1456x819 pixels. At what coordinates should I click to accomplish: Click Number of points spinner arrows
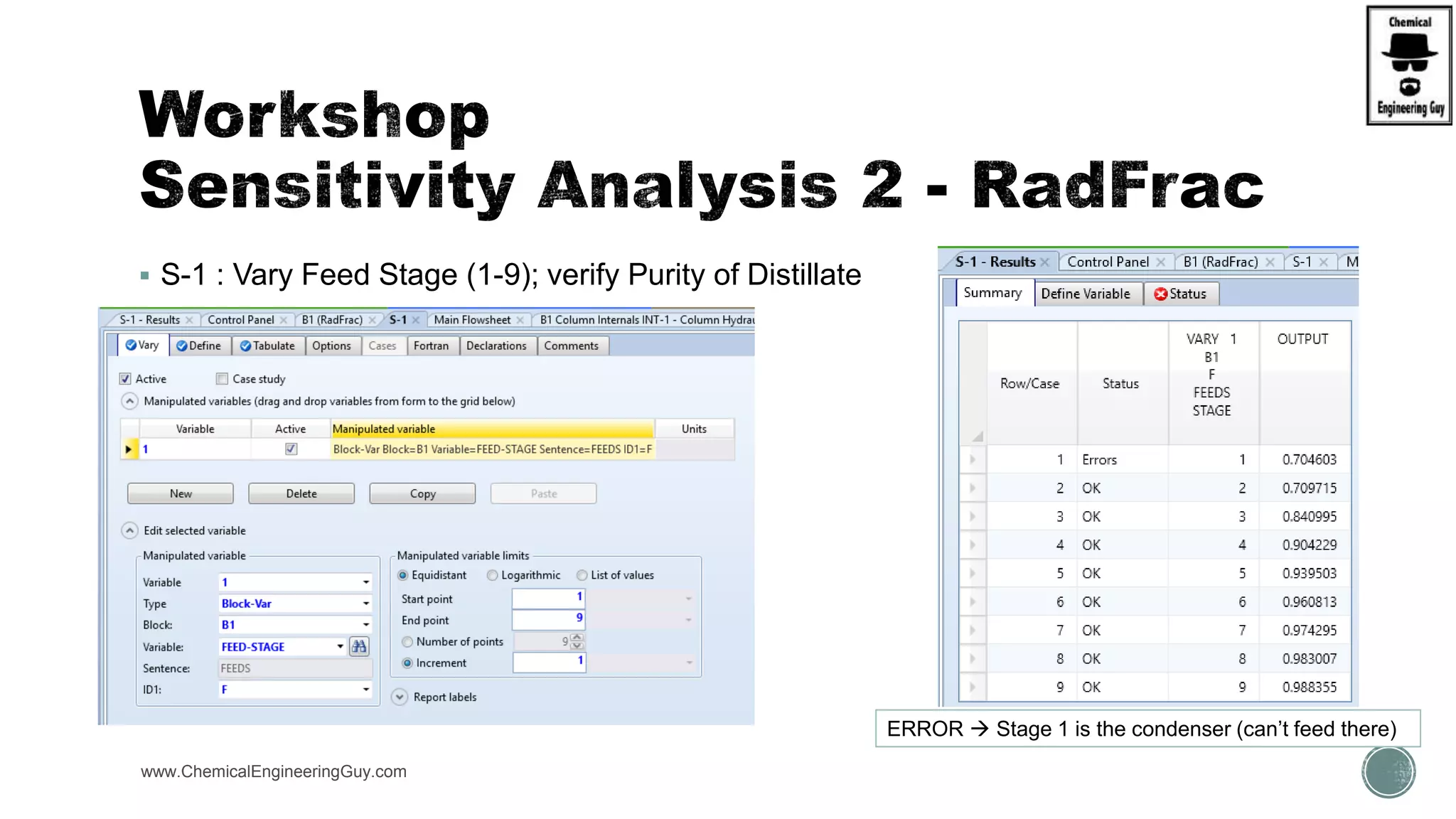577,641
